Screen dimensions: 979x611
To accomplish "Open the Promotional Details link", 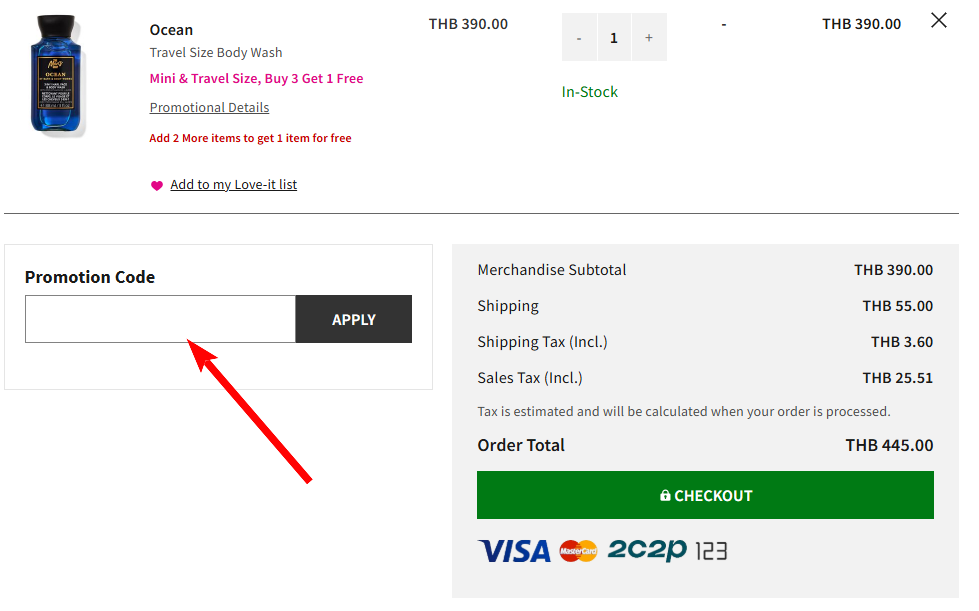I will [209, 107].
